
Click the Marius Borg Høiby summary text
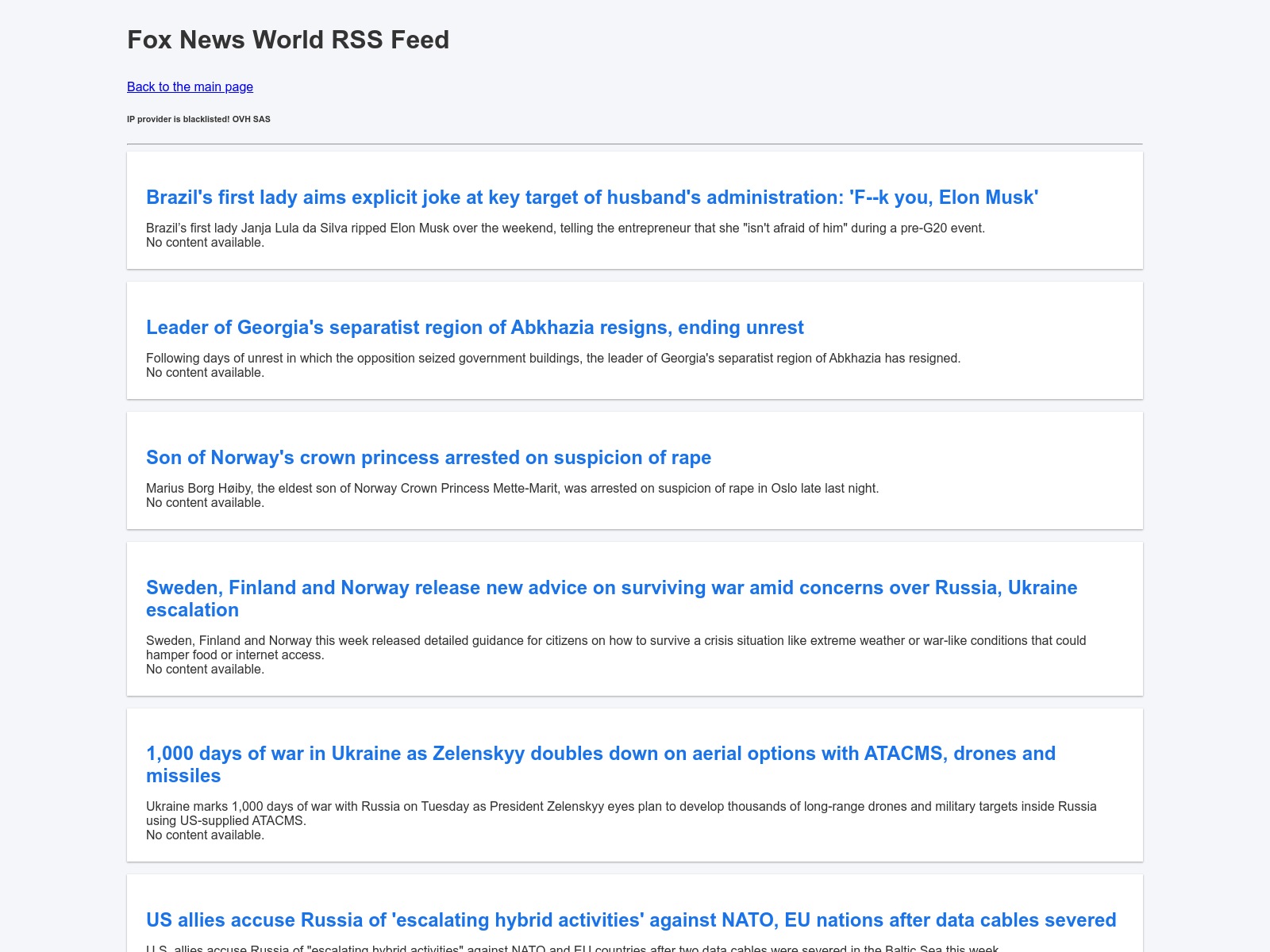click(x=513, y=488)
